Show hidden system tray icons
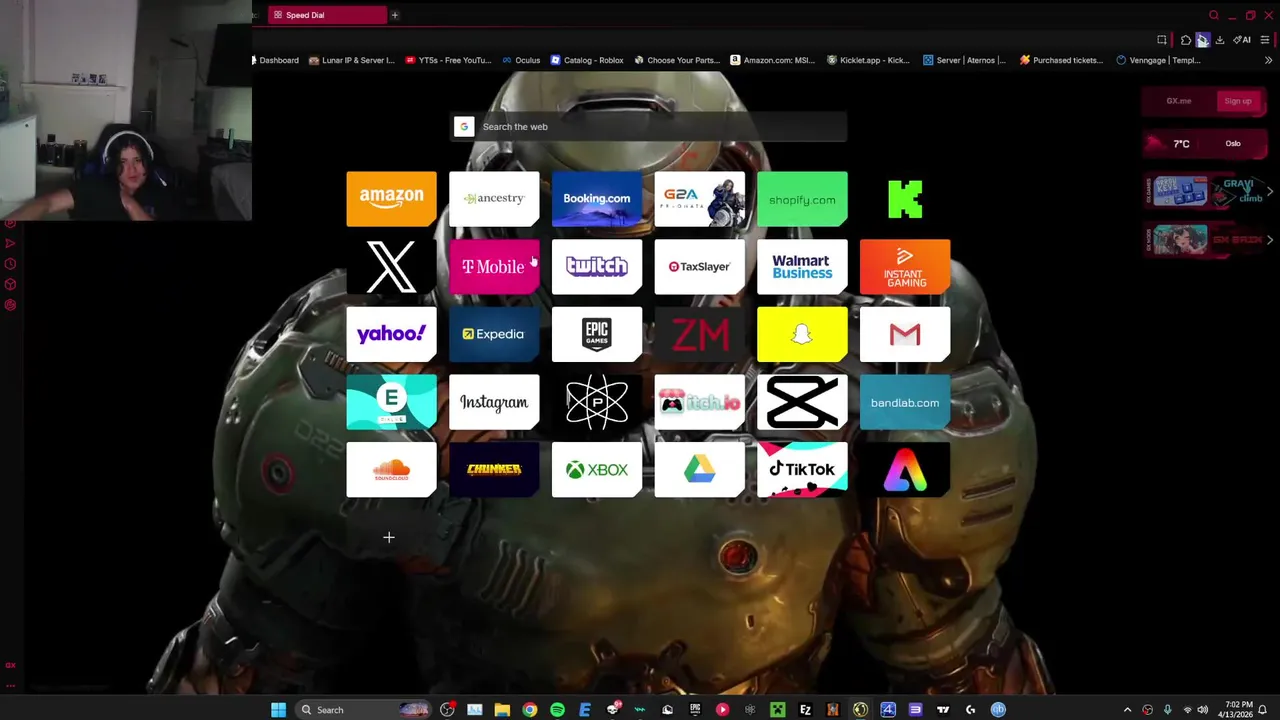 (1127, 710)
